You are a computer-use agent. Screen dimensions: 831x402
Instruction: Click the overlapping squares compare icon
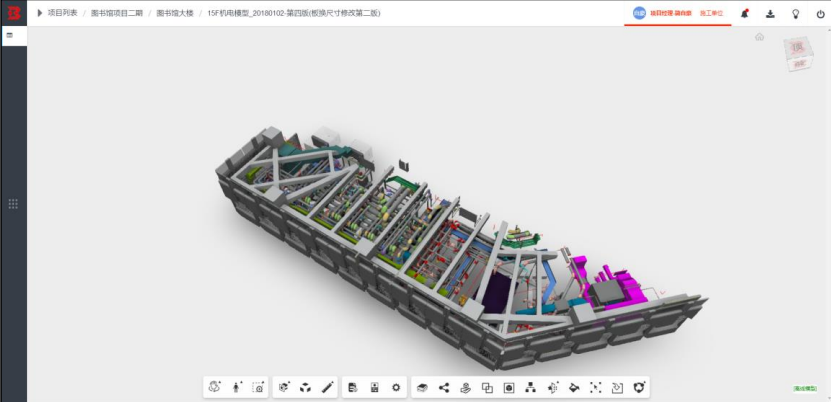[x=487, y=388]
